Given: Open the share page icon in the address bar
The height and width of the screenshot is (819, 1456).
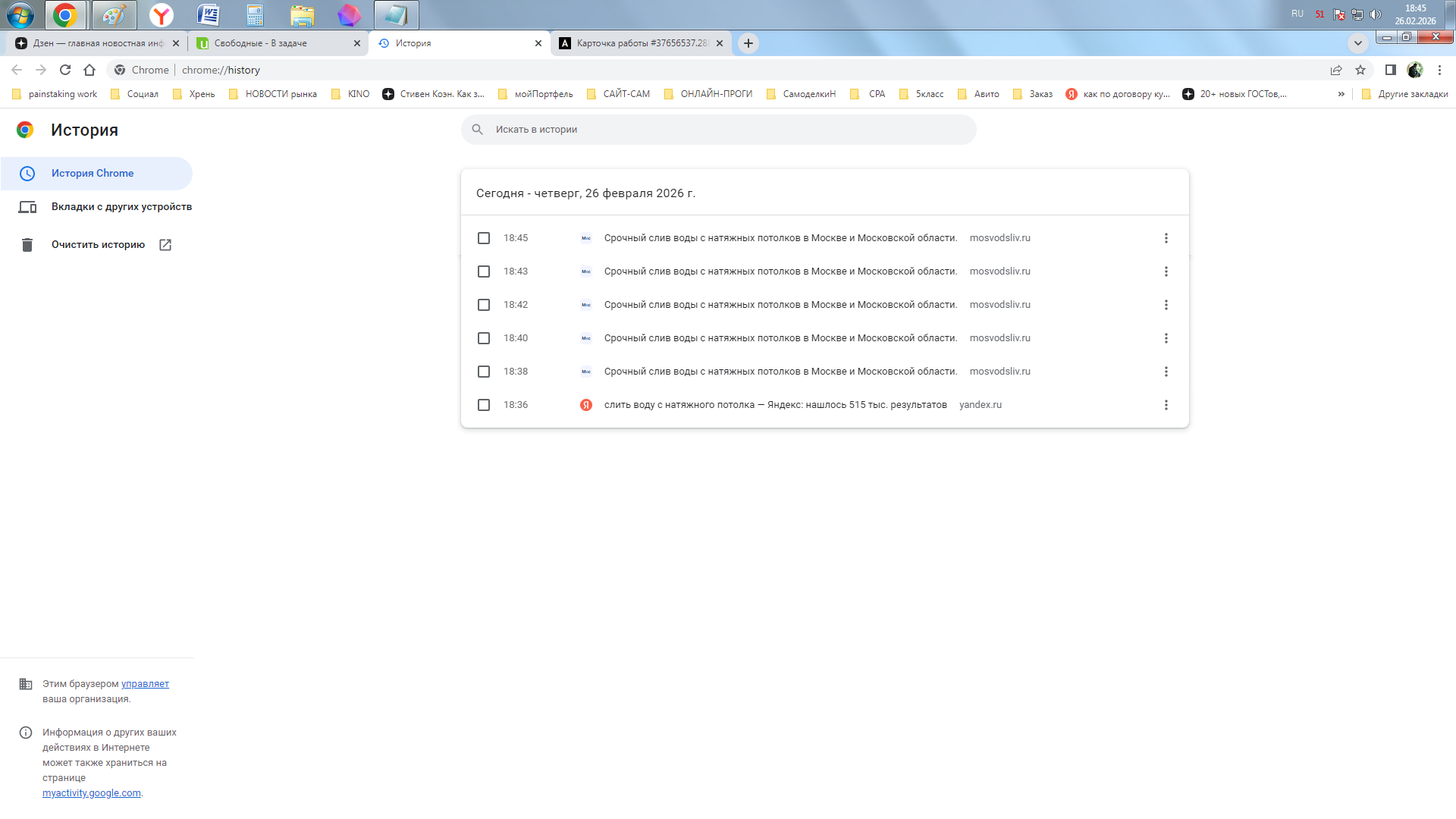Looking at the screenshot, I should click(1336, 70).
